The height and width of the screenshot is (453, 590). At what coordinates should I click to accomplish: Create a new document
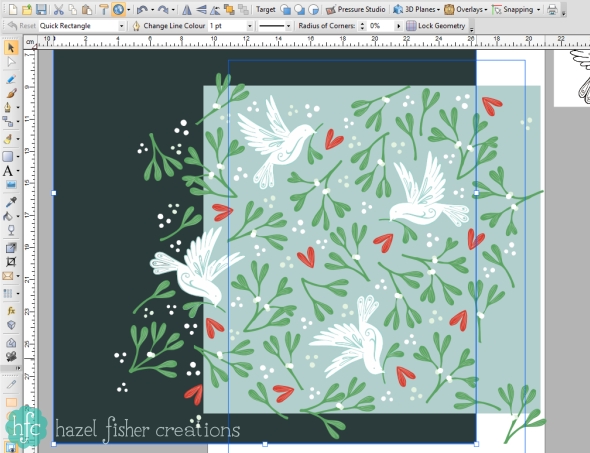click(13, 9)
